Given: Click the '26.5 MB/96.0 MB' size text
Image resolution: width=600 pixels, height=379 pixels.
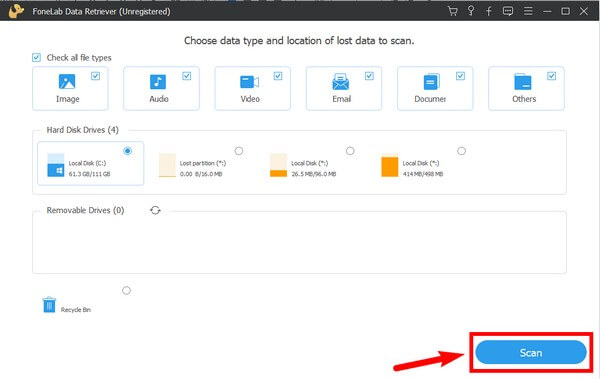Looking at the screenshot, I should pyautogui.click(x=313, y=174).
